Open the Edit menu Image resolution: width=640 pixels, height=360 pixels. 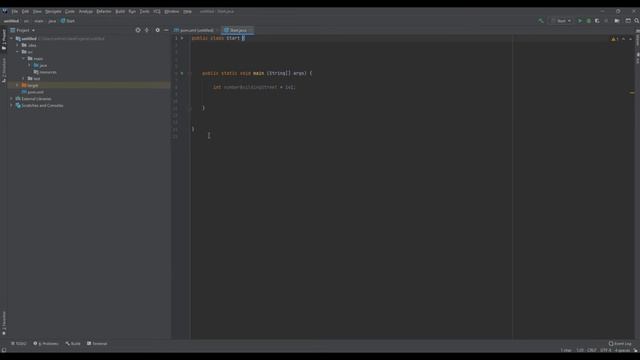[25, 11]
